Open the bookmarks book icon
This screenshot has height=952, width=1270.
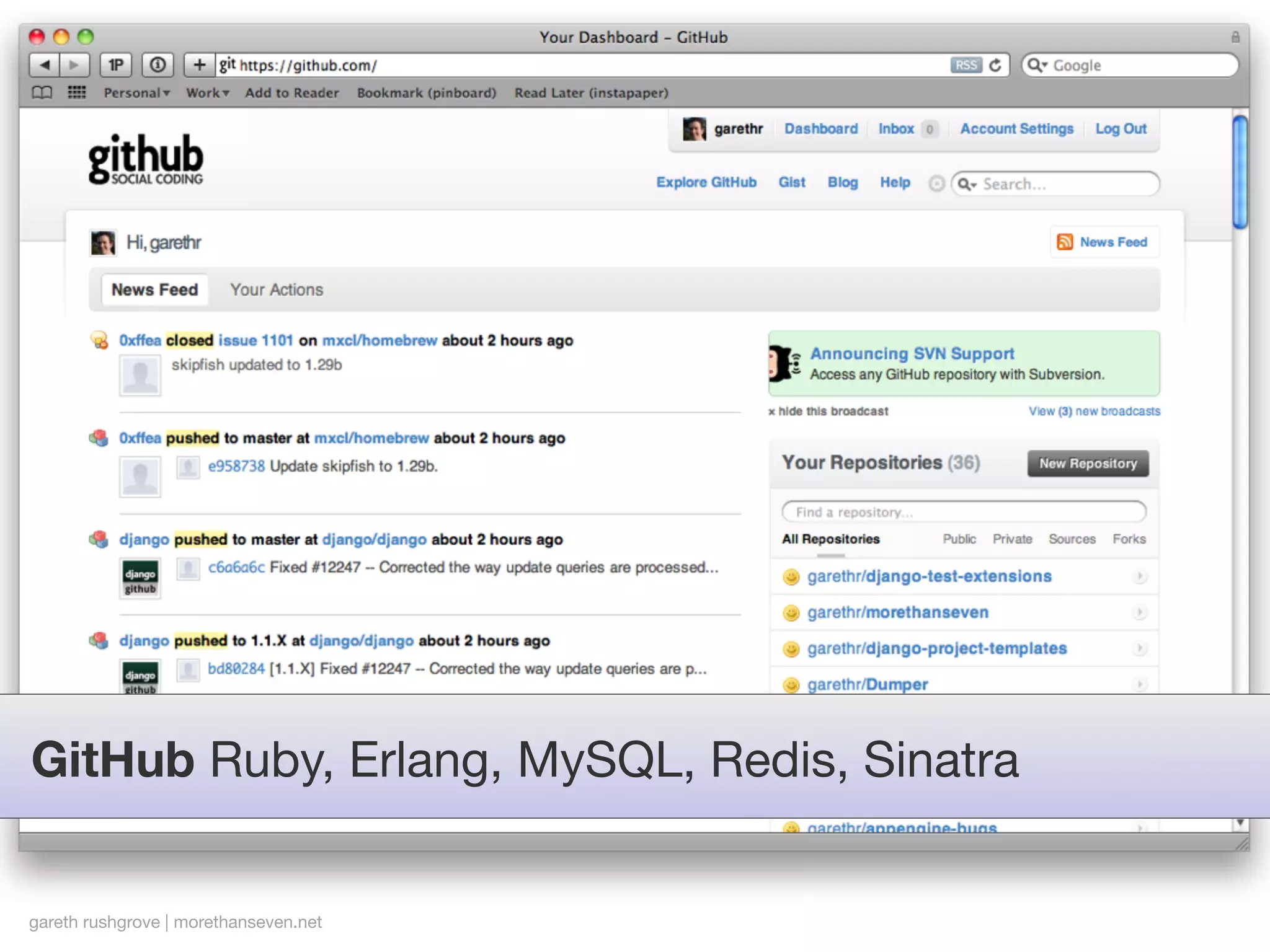pyautogui.click(x=42, y=93)
